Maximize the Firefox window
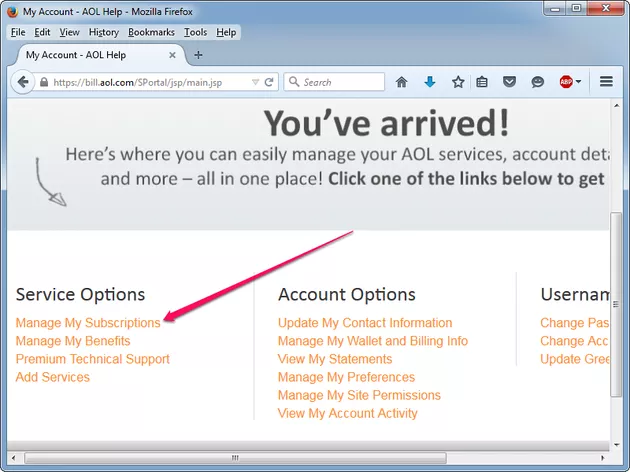 click(576, 8)
